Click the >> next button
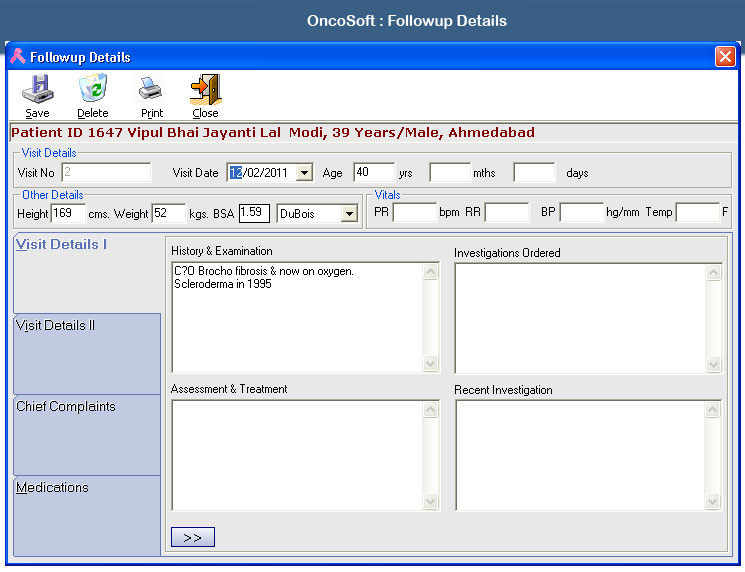The height and width of the screenshot is (572, 745). [x=193, y=537]
